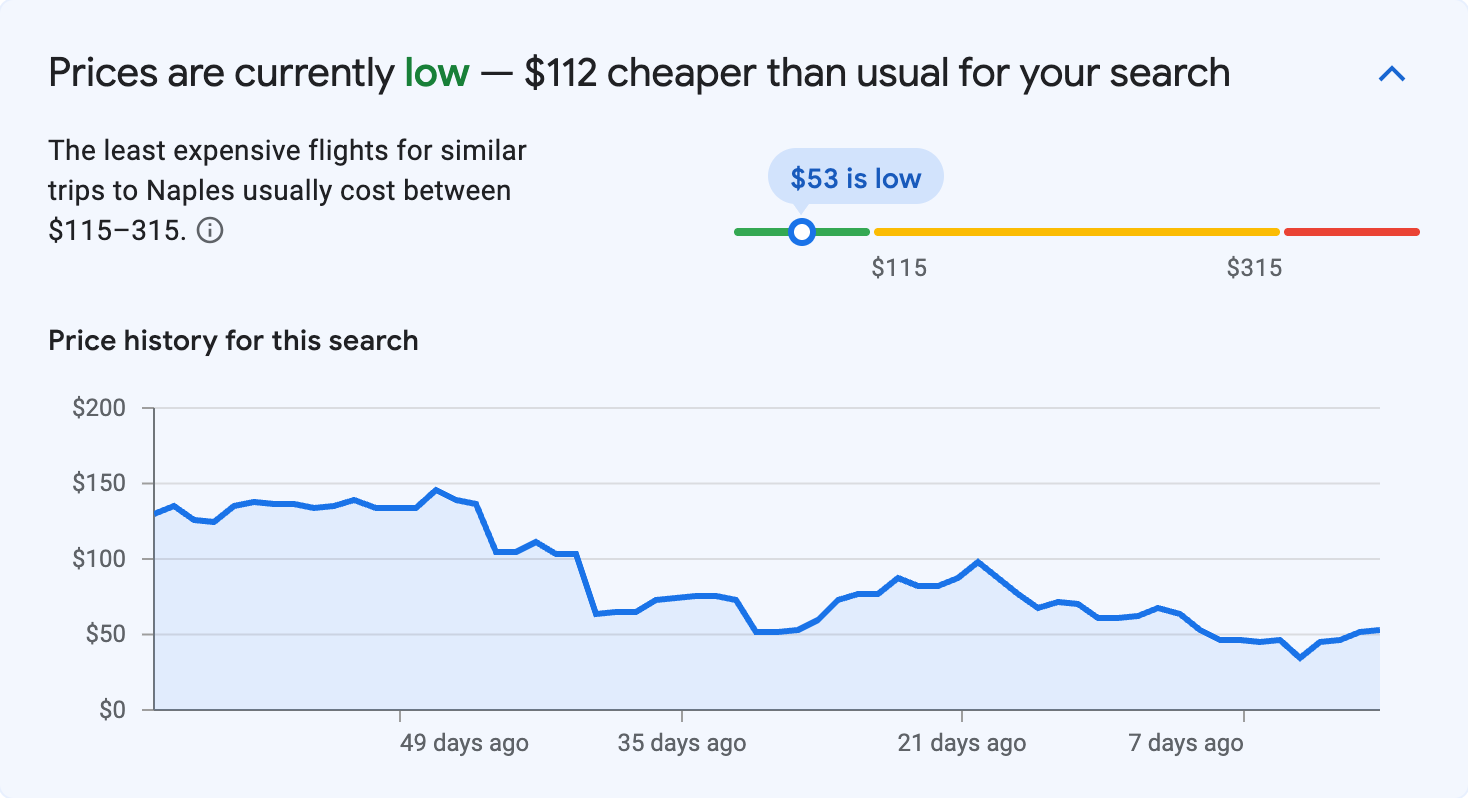Select the '$115' label under the gauge

coord(901,267)
